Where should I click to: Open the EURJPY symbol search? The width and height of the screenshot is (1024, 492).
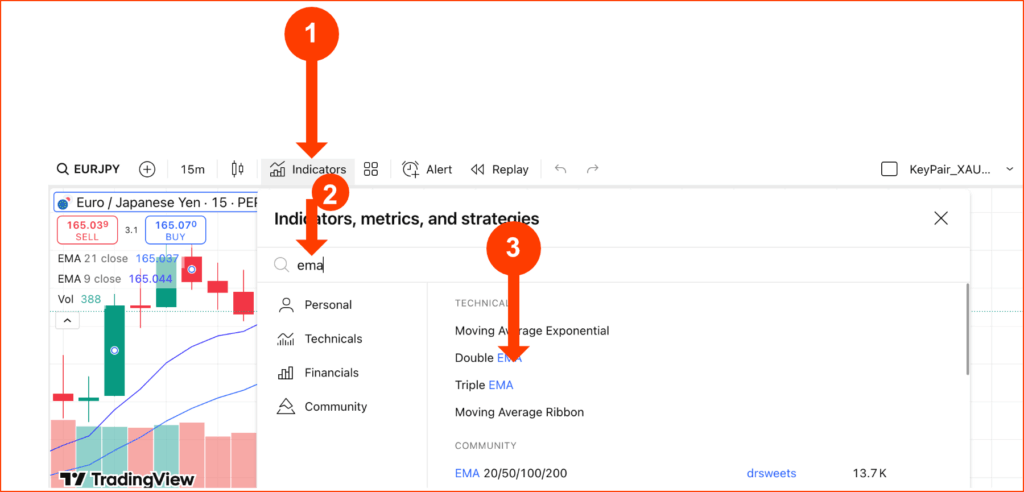click(x=88, y=169)
